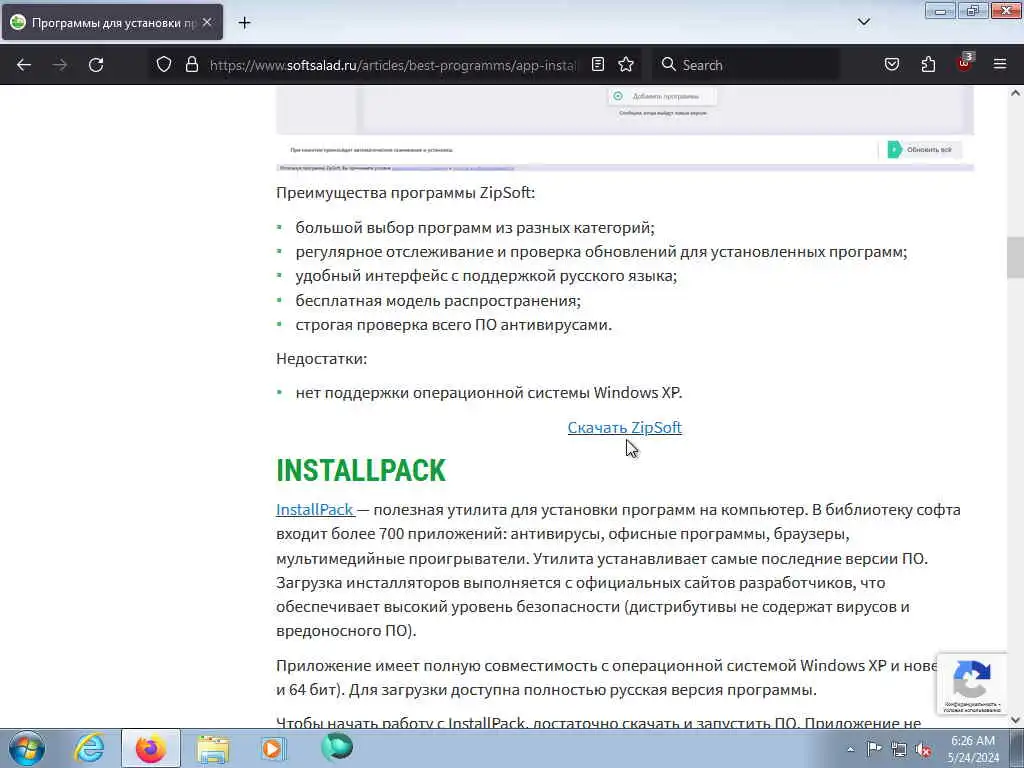List all tabs dropdown arrow
1024x768 pixels.
(863, 22)
